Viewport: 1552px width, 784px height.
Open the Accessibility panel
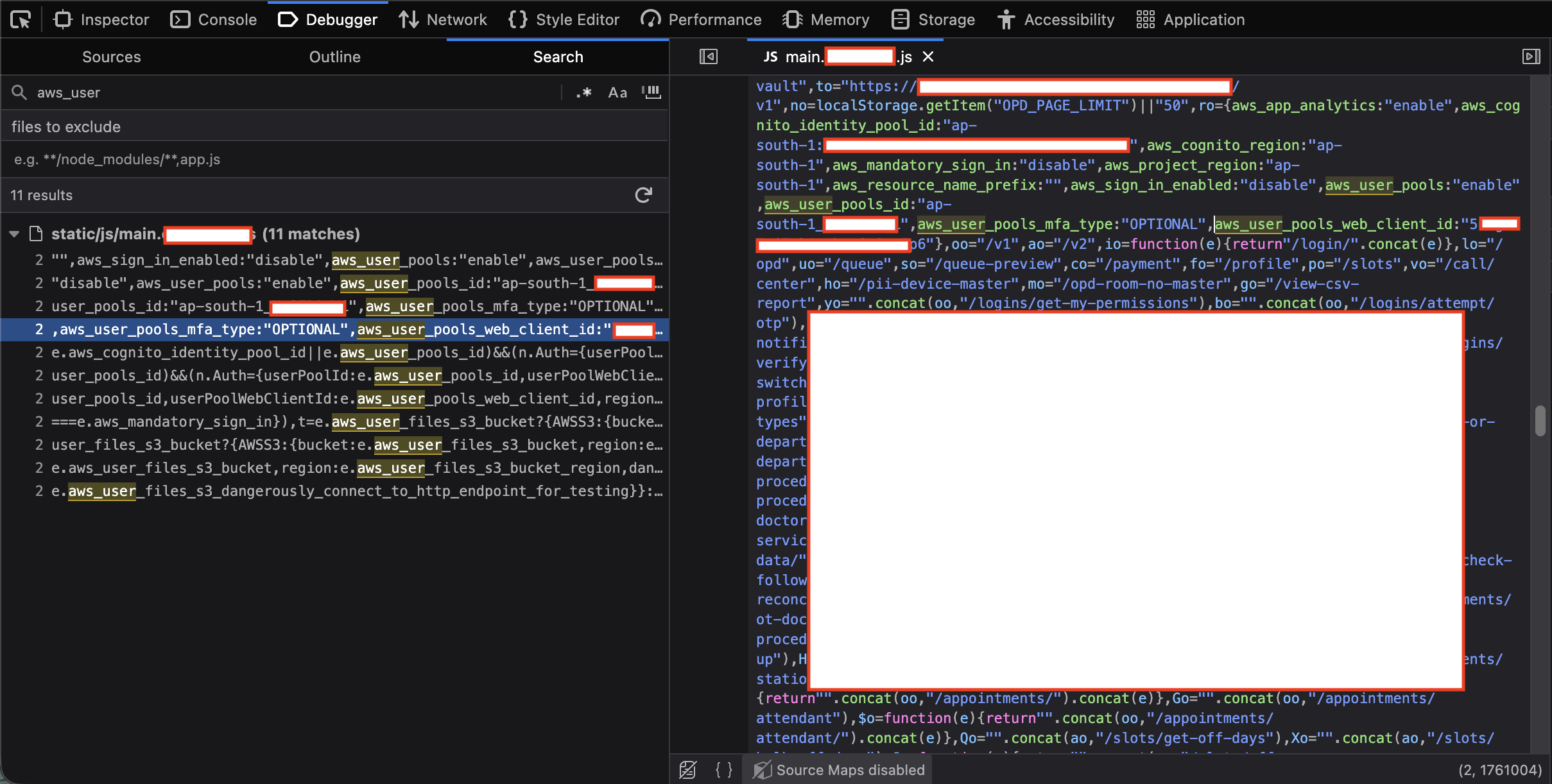(1056, 20)
